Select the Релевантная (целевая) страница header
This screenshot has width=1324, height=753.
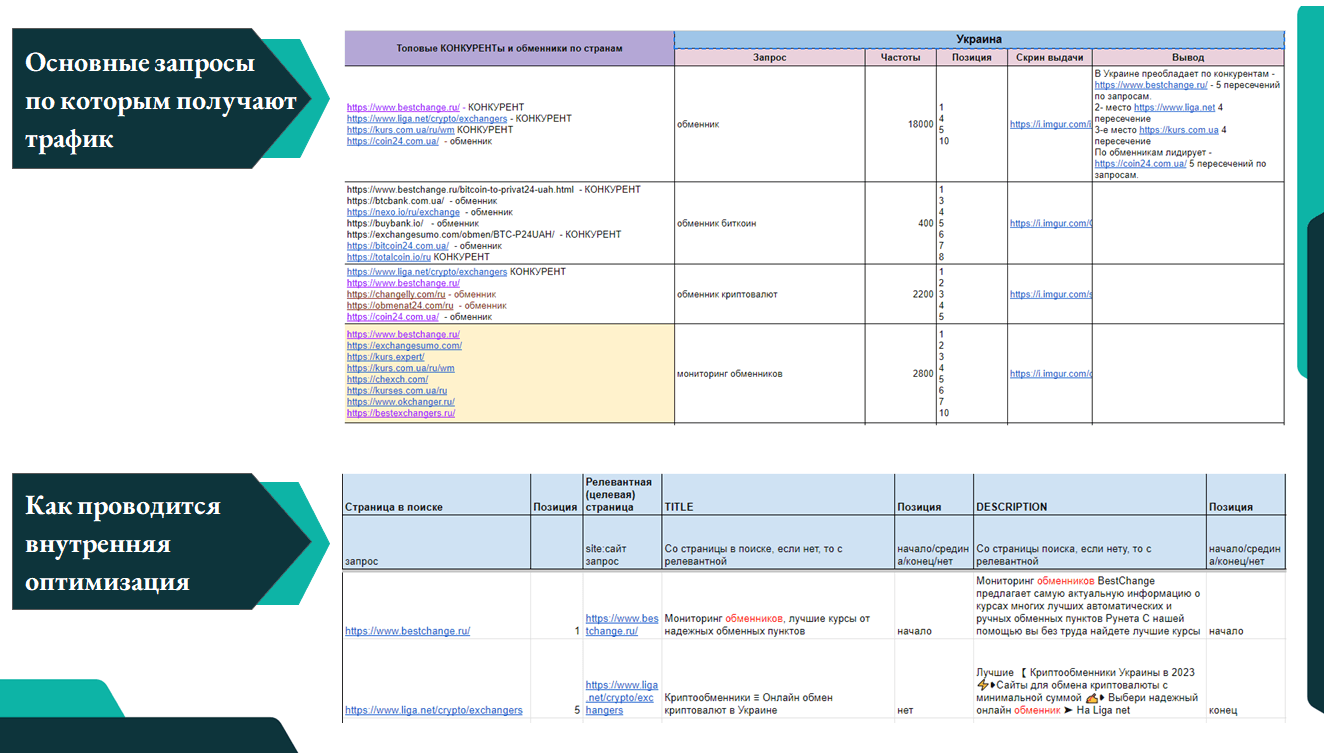(622, 494)
